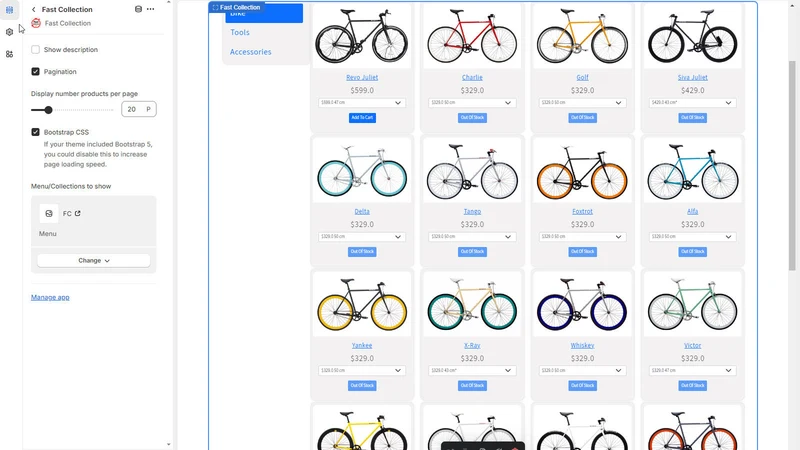
Task: Open FC menu external link icon
Action: [78, 213]
